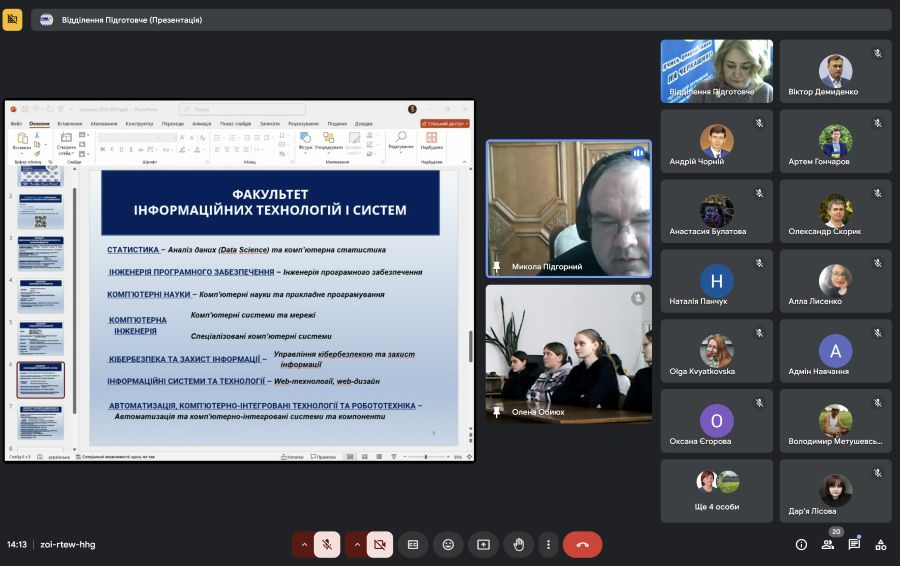Open meeting details info icon
This screenshot has height=566, width=900.
coord(801,544)
